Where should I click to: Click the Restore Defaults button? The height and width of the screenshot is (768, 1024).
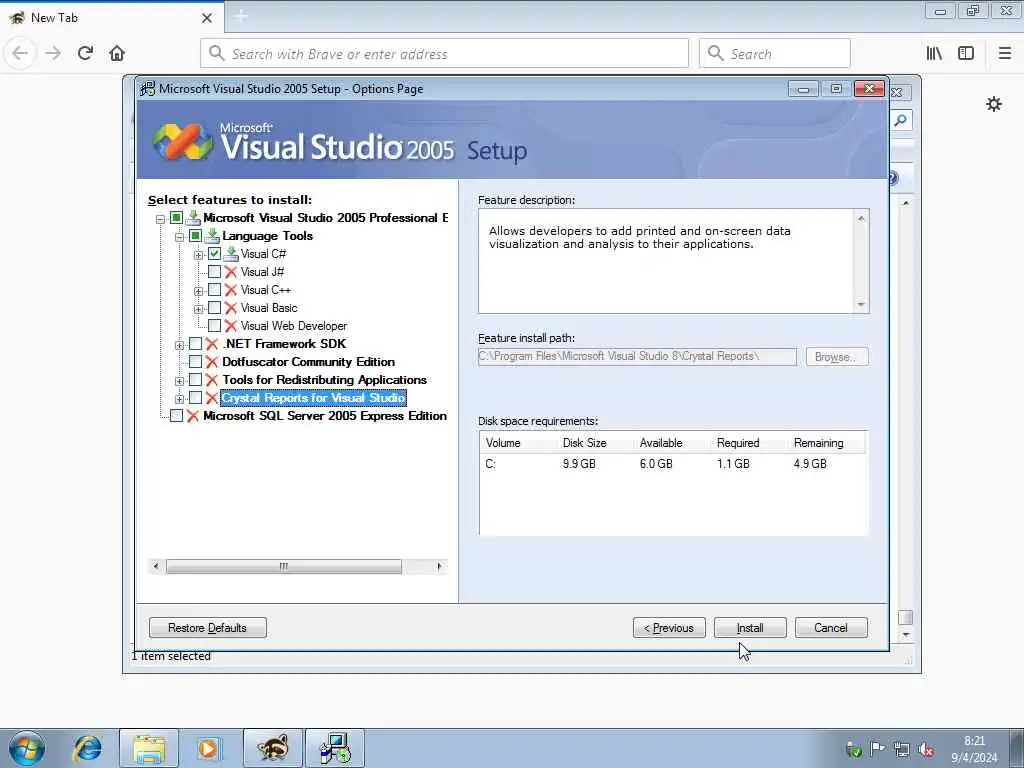pos(208,628)
